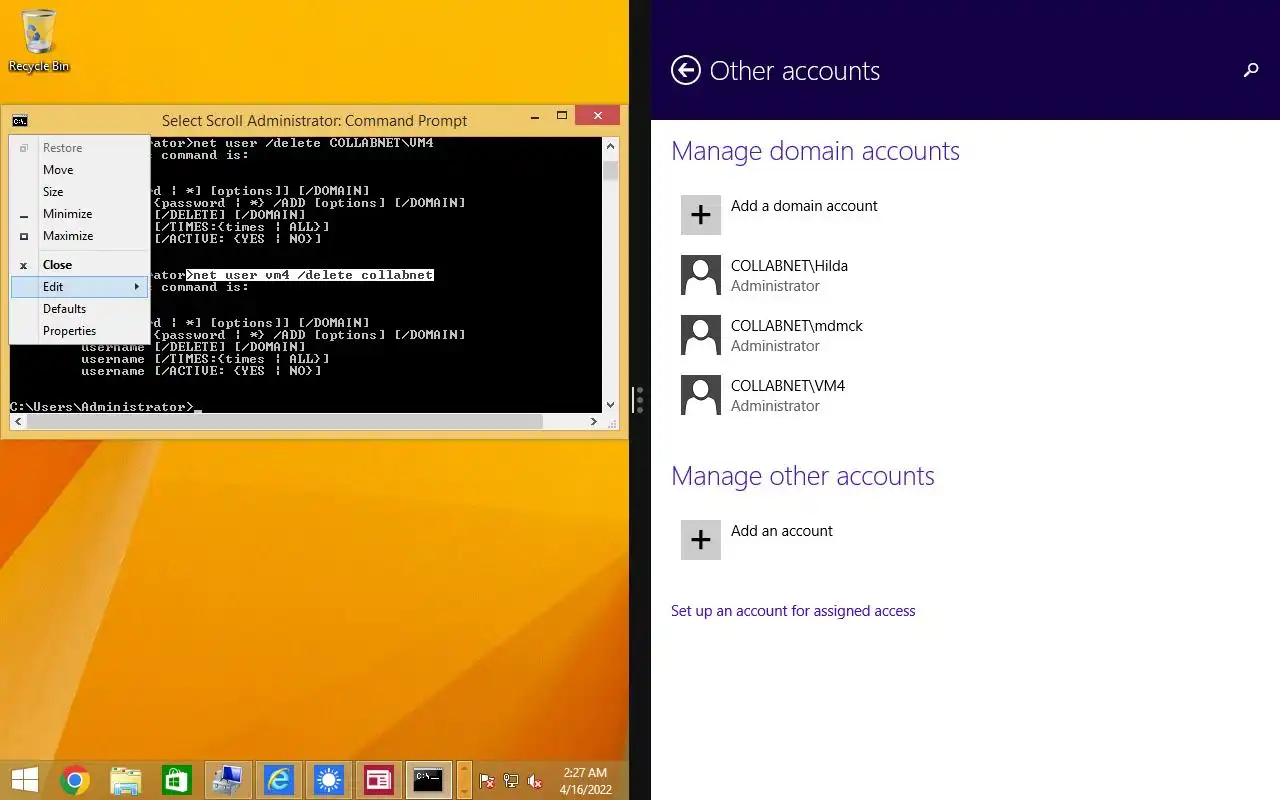Click scroll down arrow in Command Prompt

click(x=611, y=405)
